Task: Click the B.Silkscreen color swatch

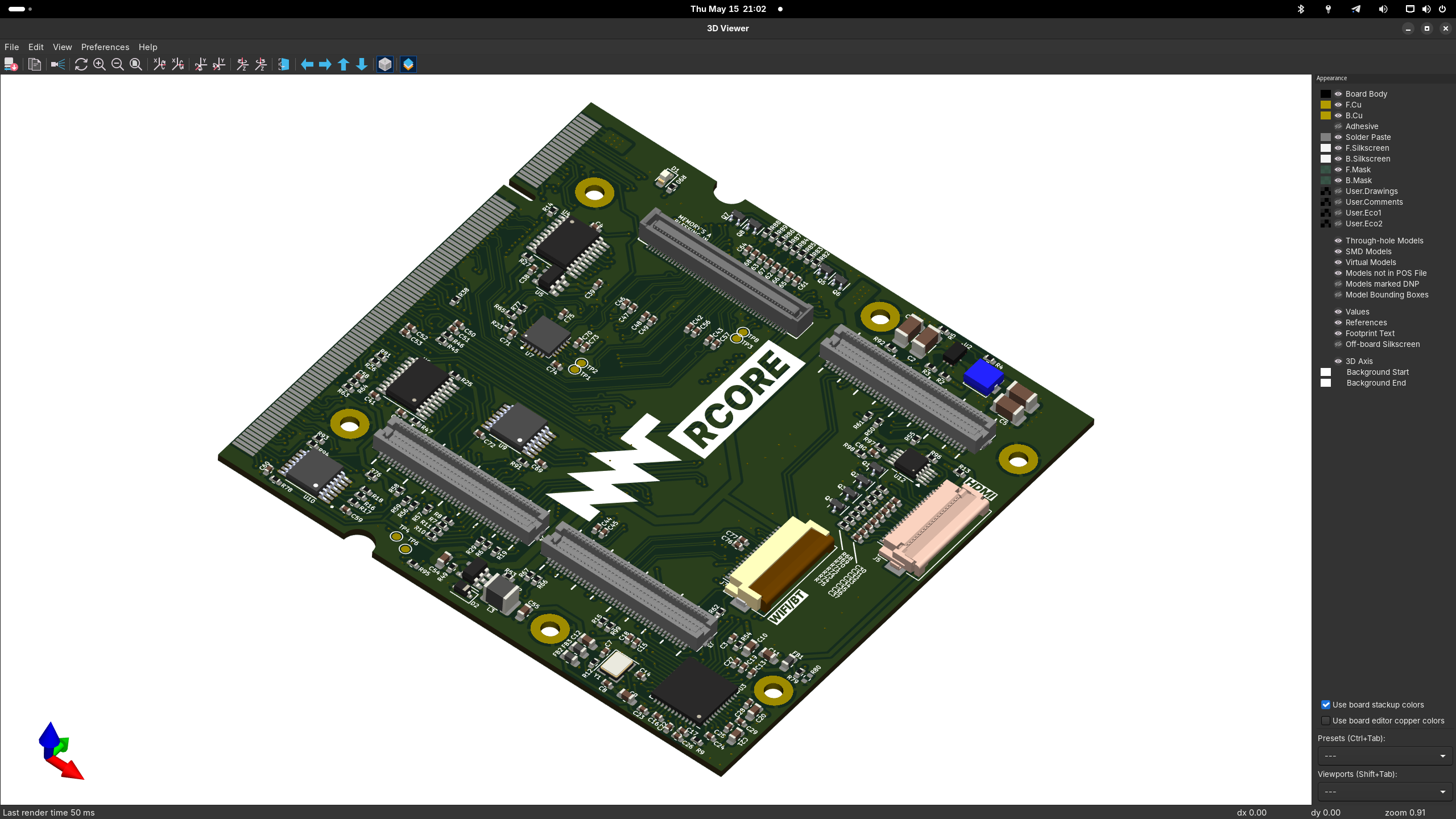Action: point(1326,159)
